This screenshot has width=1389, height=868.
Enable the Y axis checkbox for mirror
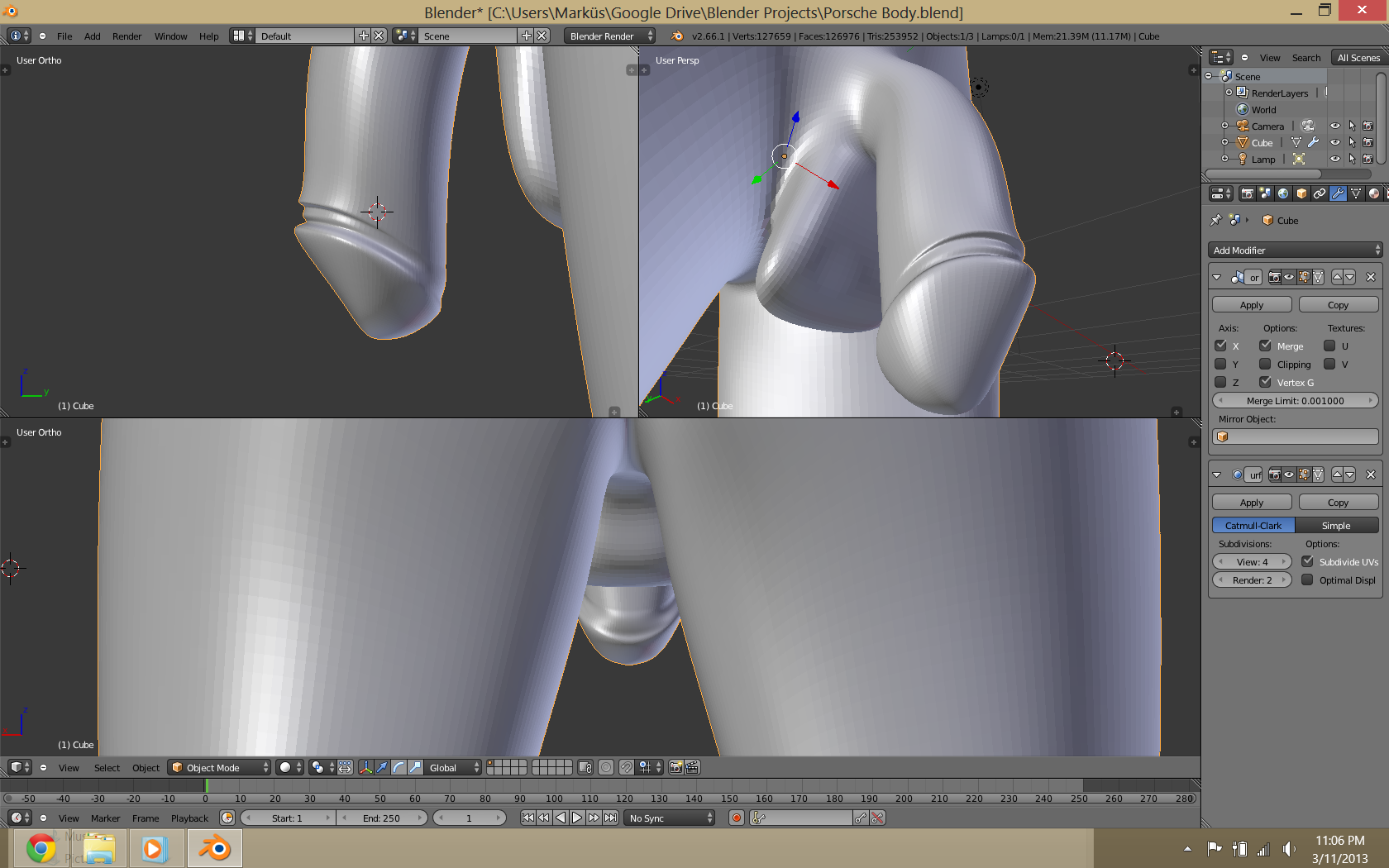[x=1220, y=365]
